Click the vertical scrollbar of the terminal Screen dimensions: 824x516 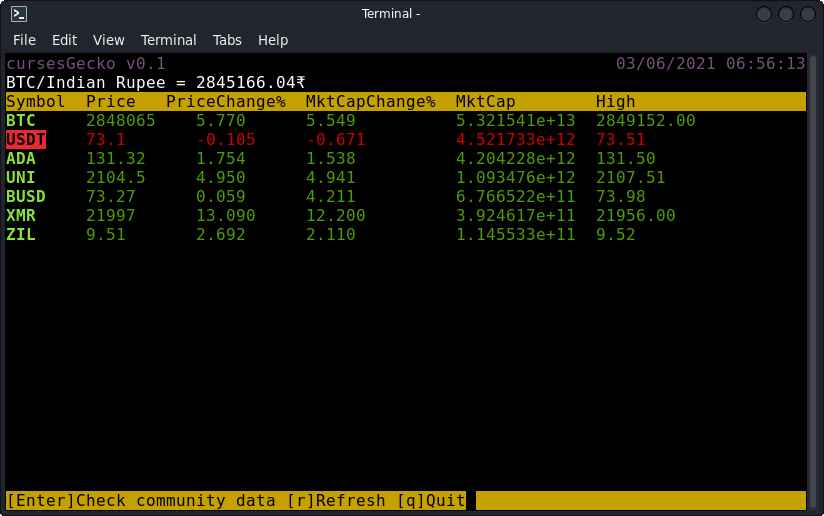pyautogui.click(x=812, y=282)
